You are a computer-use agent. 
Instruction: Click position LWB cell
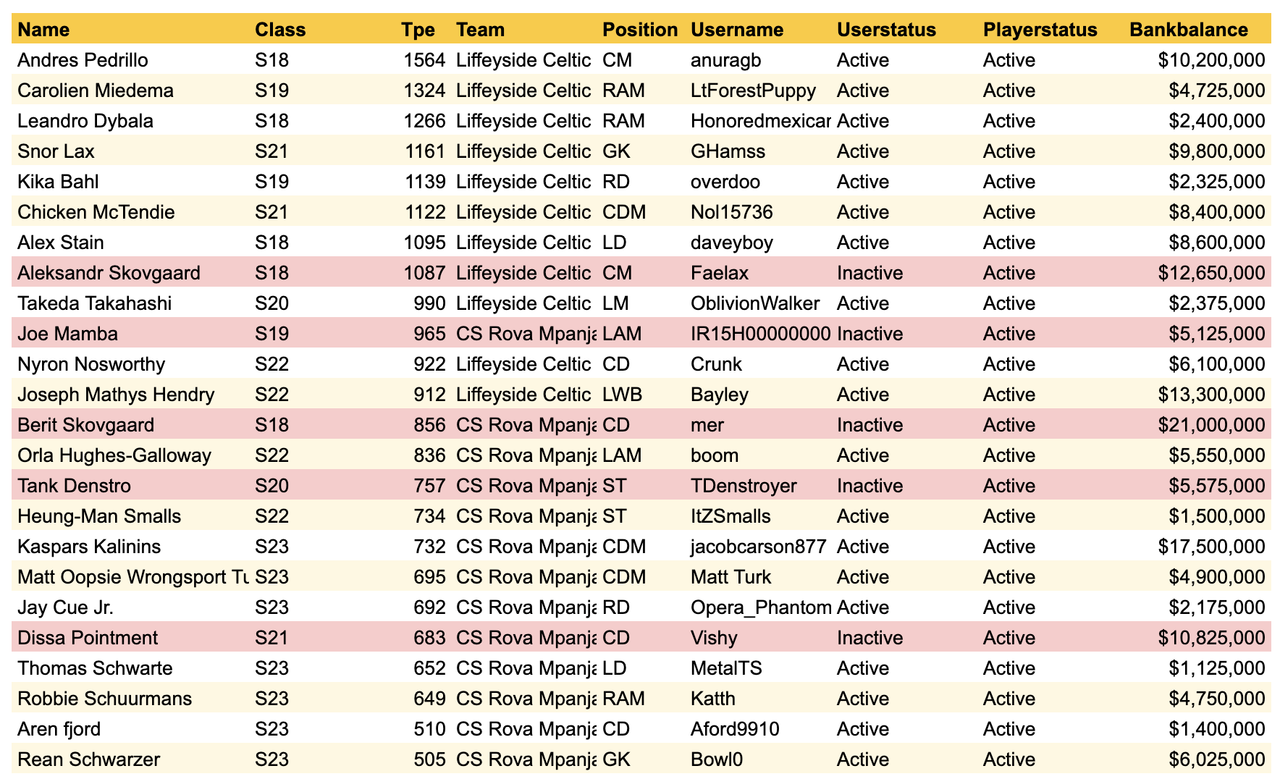(x=622, y=394)
